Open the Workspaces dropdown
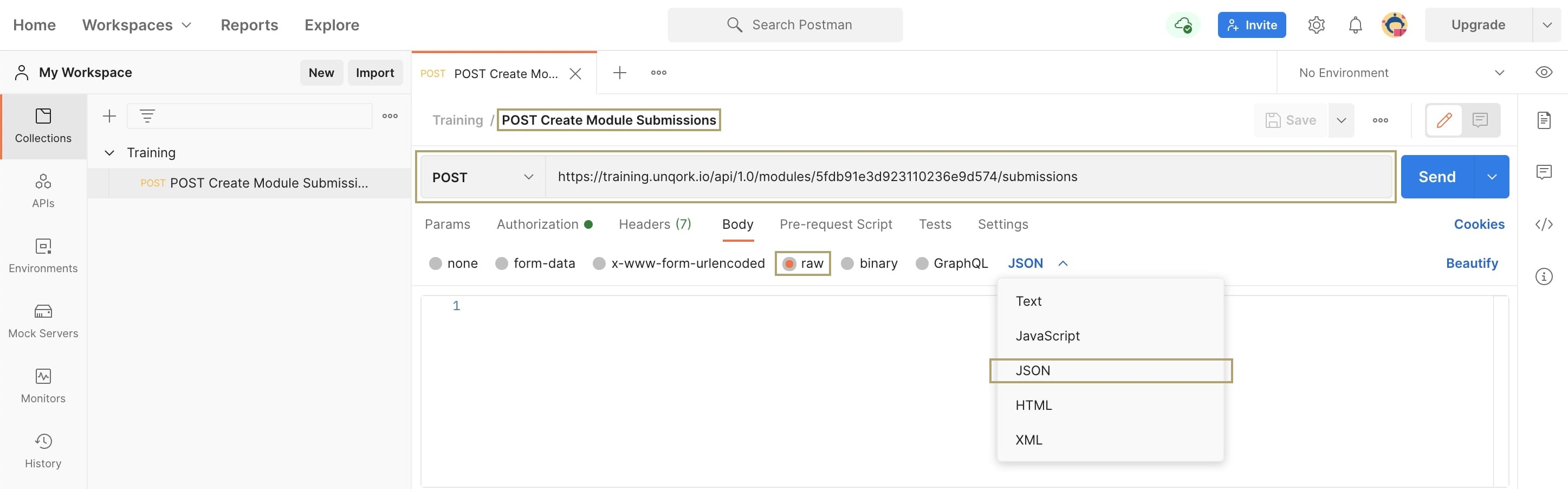 [x=137, y=25]
